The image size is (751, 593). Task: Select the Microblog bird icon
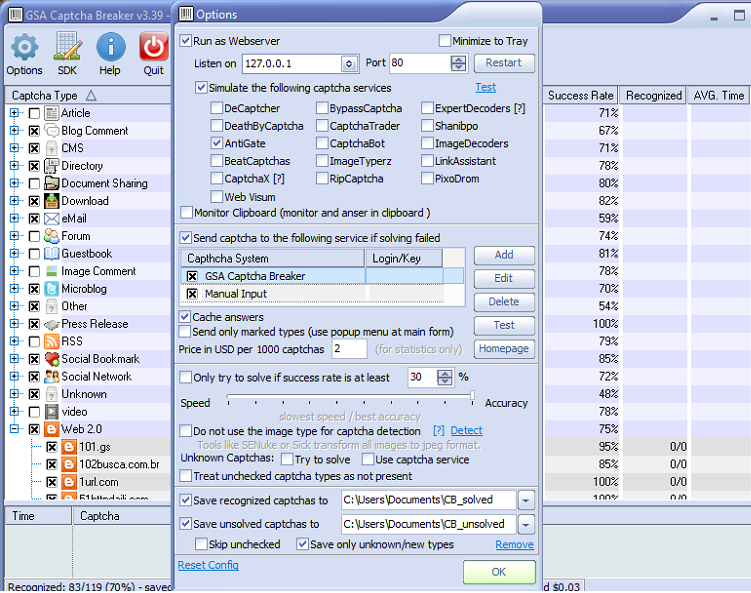click(x=51, y=288)
